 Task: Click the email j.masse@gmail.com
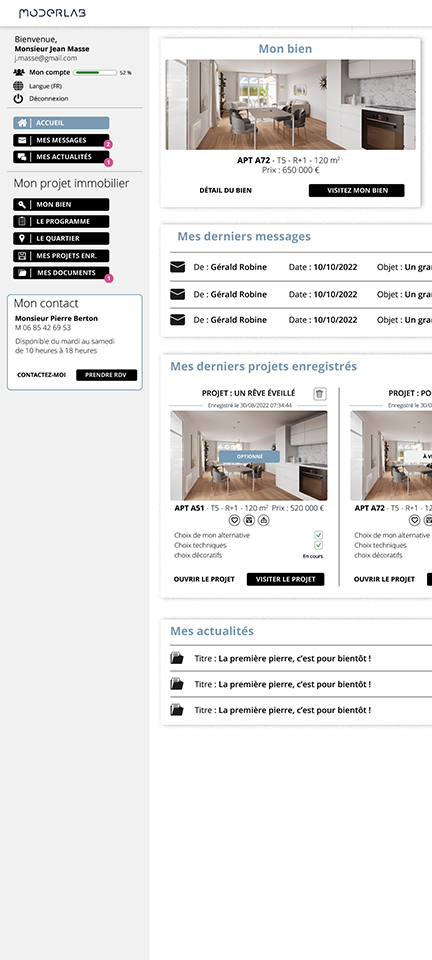tap(46, 58)
